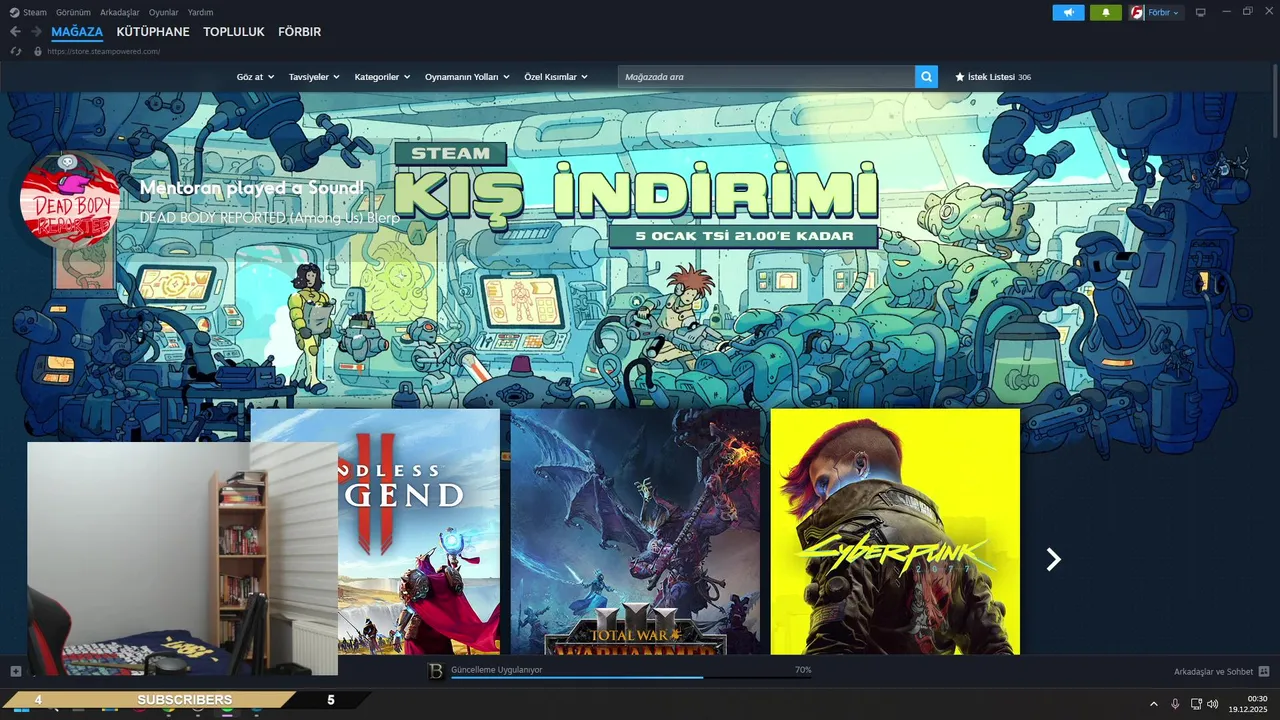Screen dimensions: 1280x720
Task: Enter Big Picture mode with monitor icon
Action: 1201,13
